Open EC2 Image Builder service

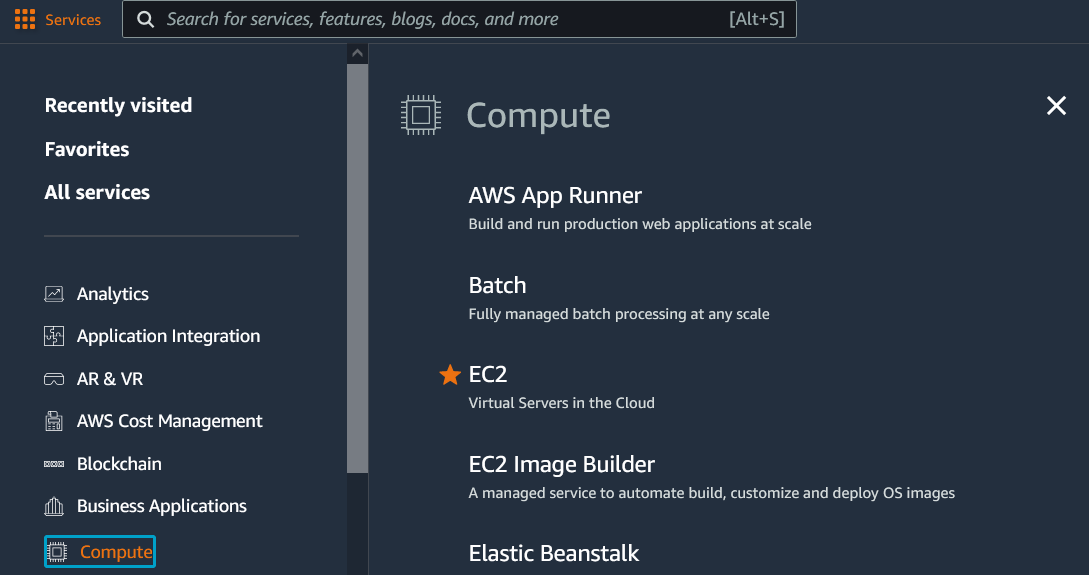562,464
